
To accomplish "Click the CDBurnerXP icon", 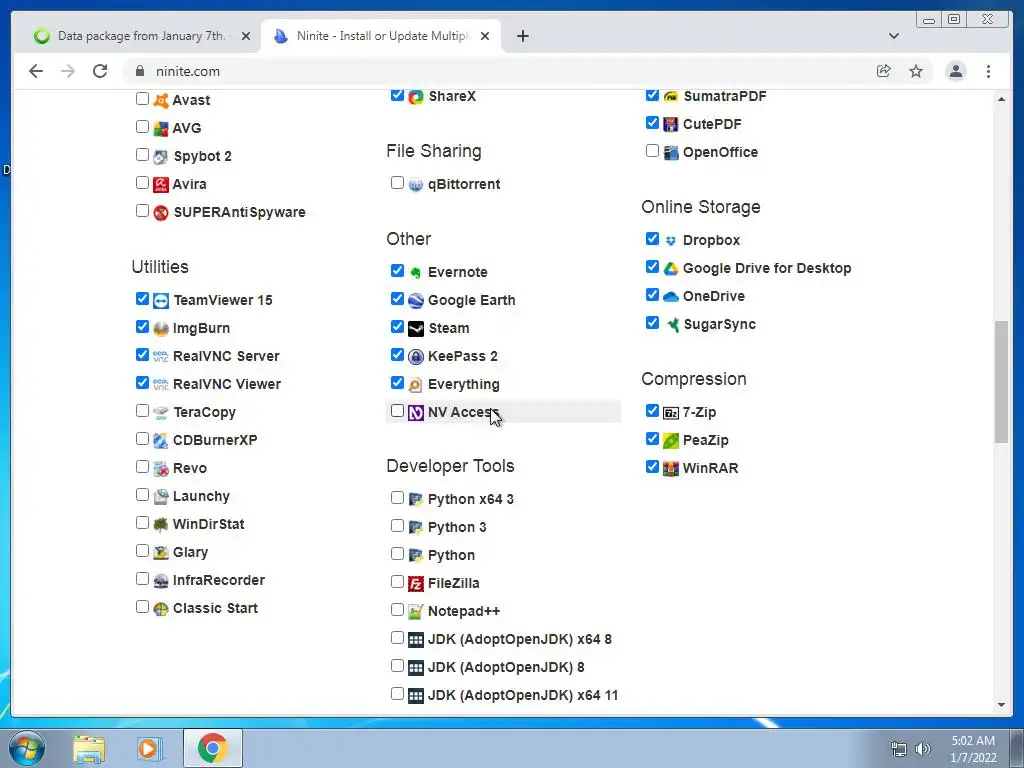I will (x=161, y=441).
